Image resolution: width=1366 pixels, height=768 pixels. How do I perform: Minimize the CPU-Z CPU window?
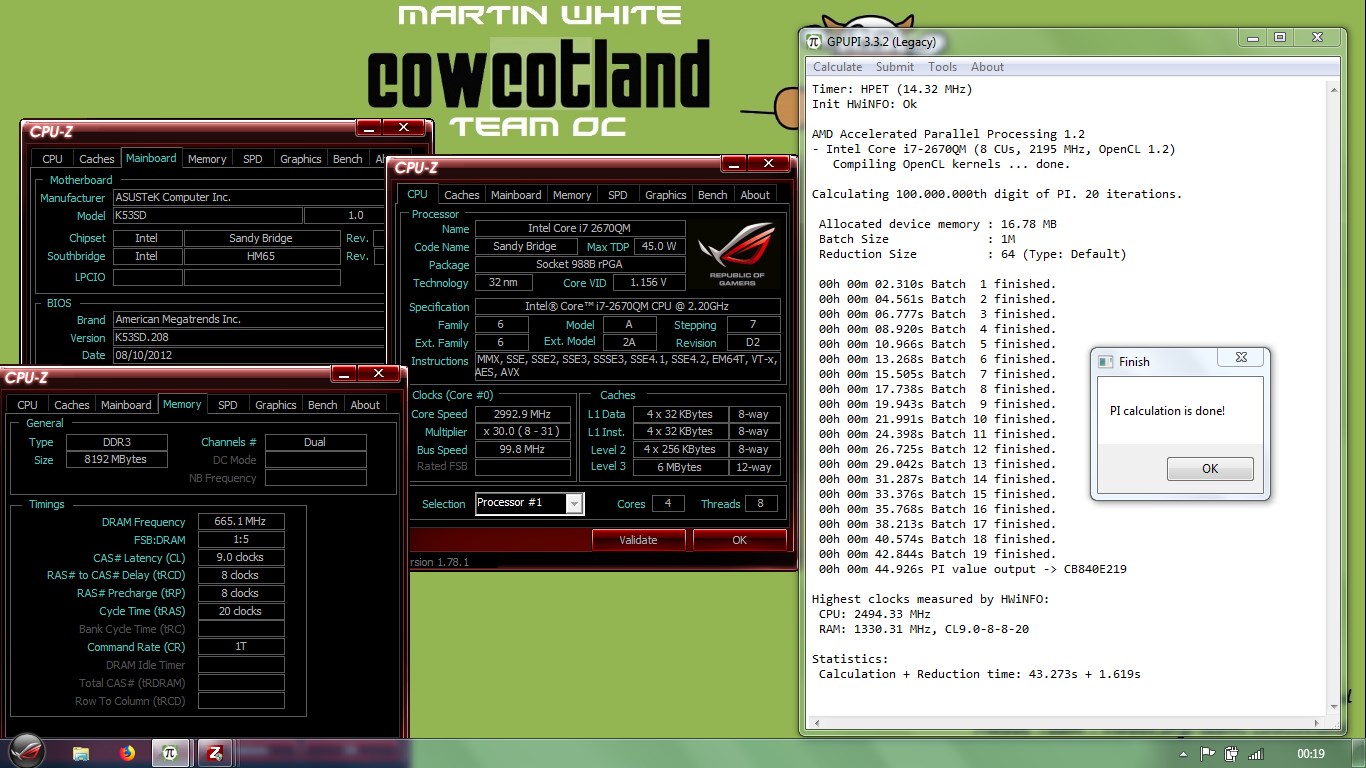(735, 163)
